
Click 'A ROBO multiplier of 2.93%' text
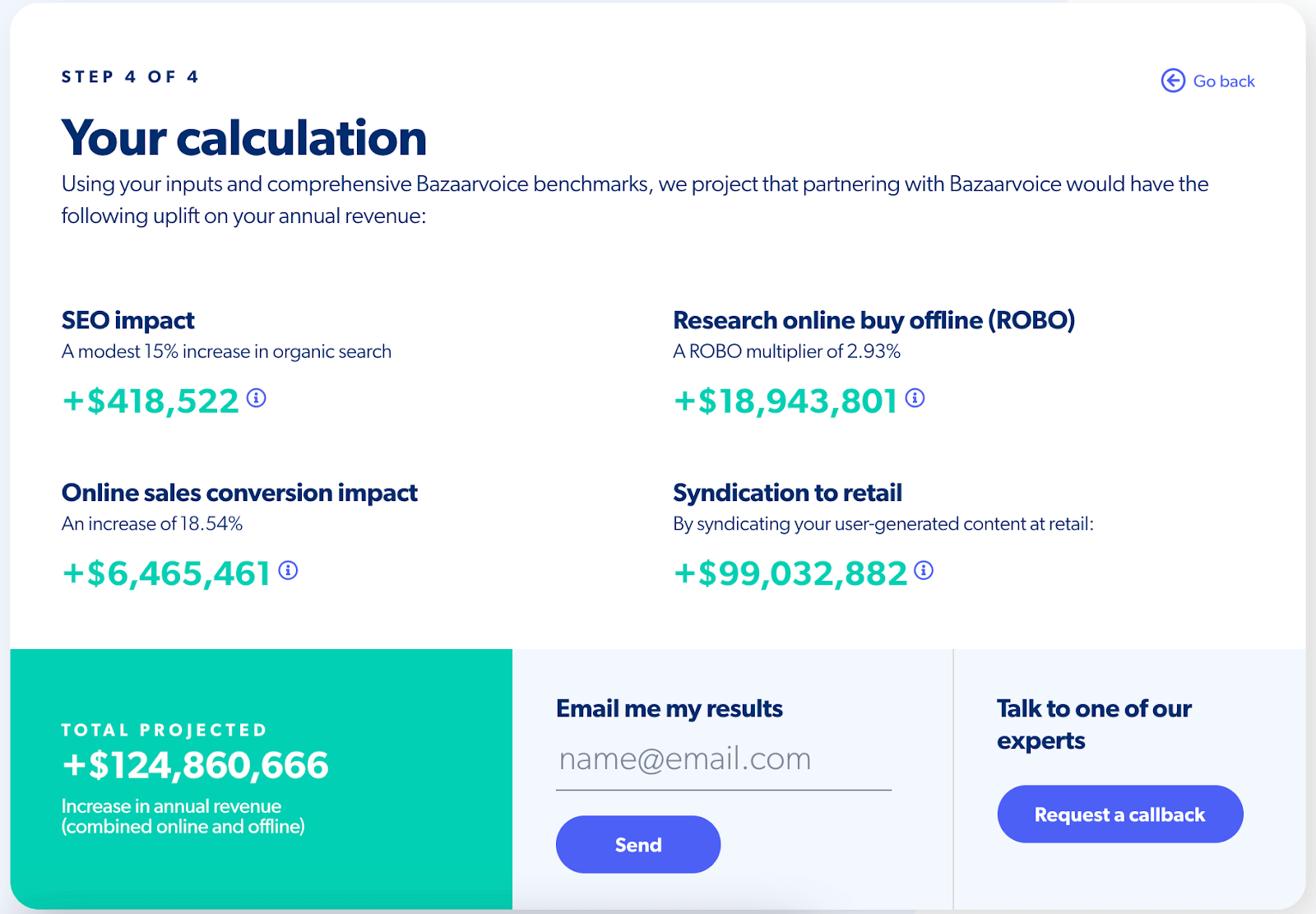(787, 352)
